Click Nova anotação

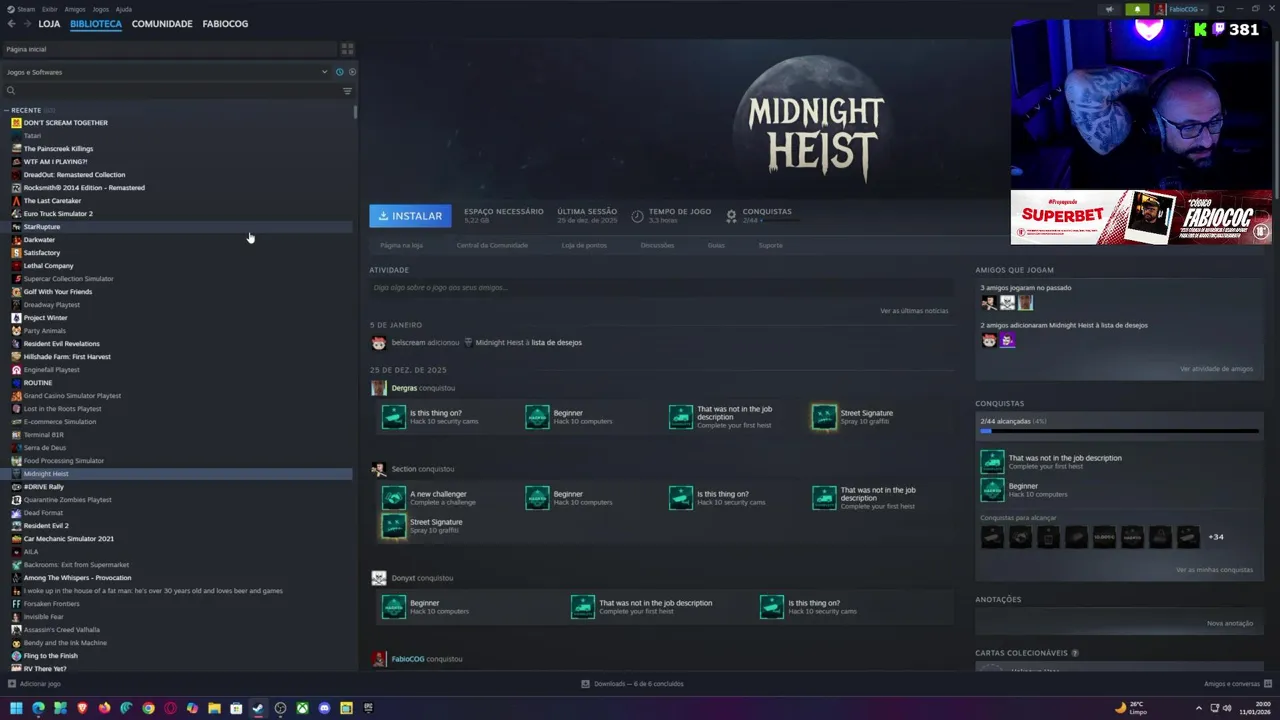pyautogui.click(x=1230, y=623)
